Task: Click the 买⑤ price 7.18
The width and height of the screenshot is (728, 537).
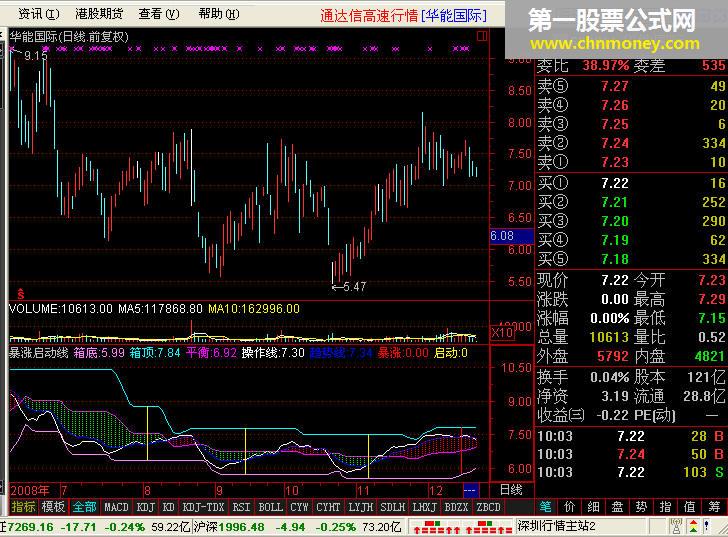Action: point(614,259)
